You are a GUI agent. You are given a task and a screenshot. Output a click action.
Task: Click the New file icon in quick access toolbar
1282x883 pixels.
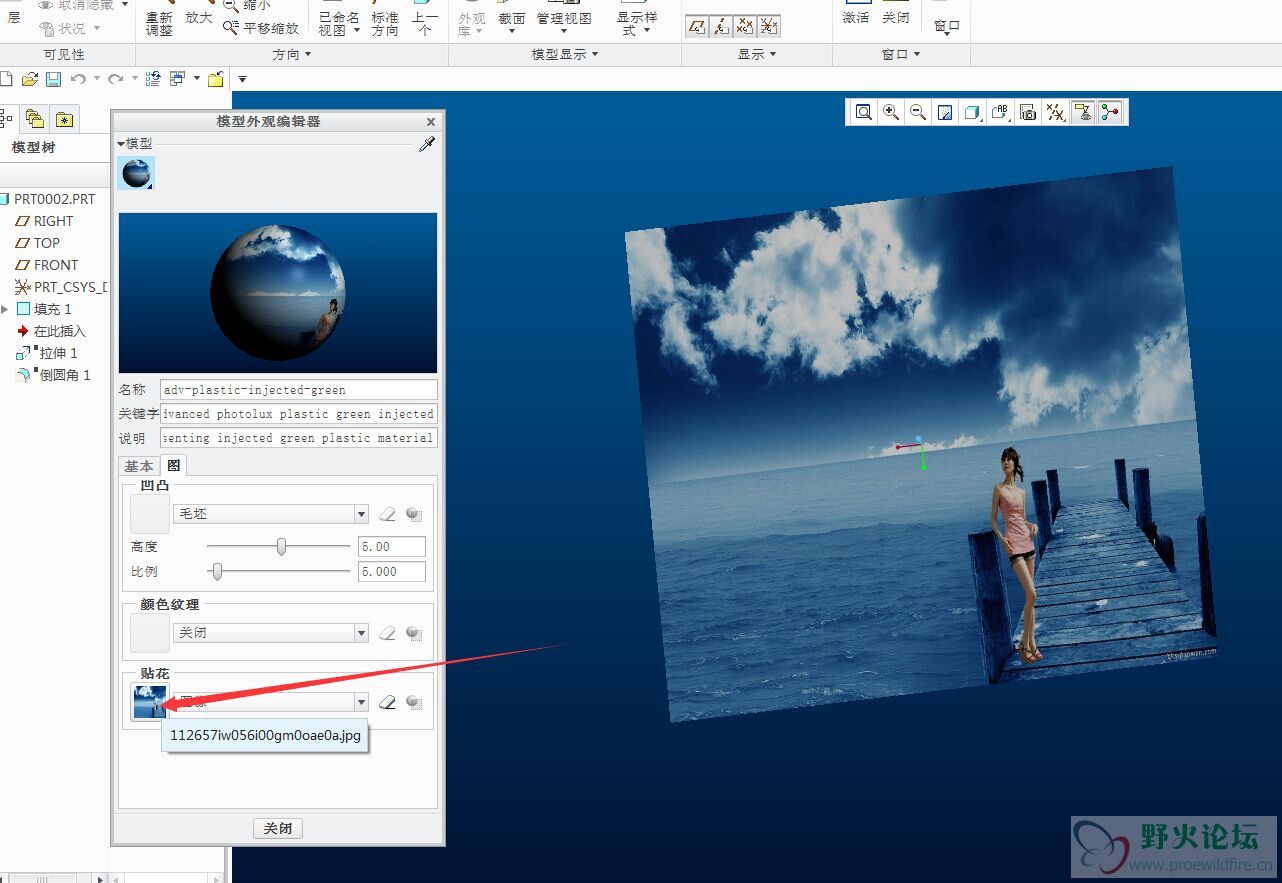pyautogui.click(x=7, y=79)
